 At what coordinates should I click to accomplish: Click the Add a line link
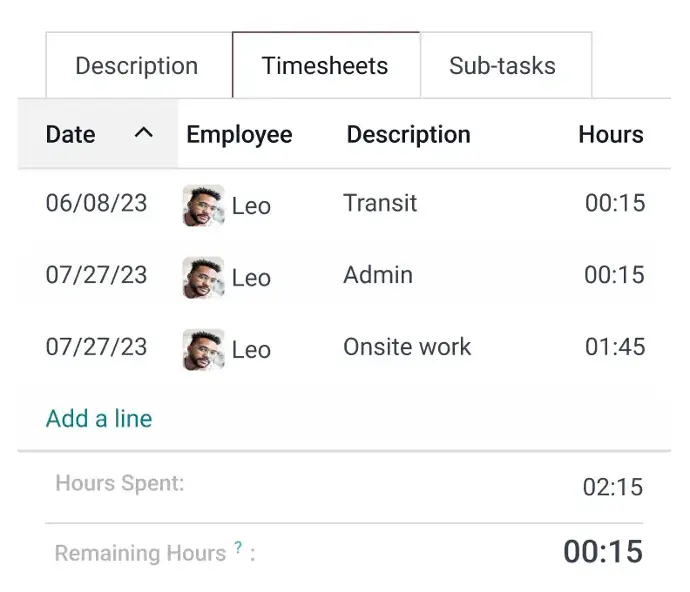click(x=99, y=418)
